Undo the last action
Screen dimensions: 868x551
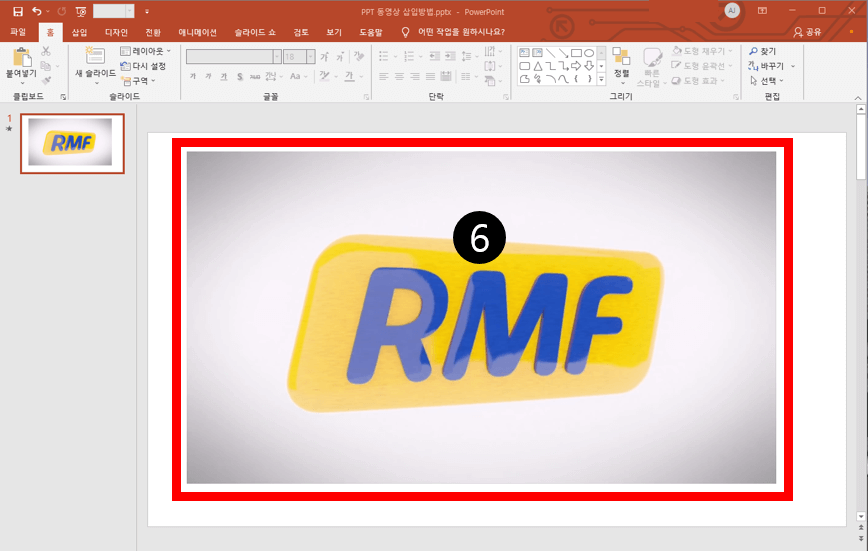pyautogui.click(x=37, y=11)
